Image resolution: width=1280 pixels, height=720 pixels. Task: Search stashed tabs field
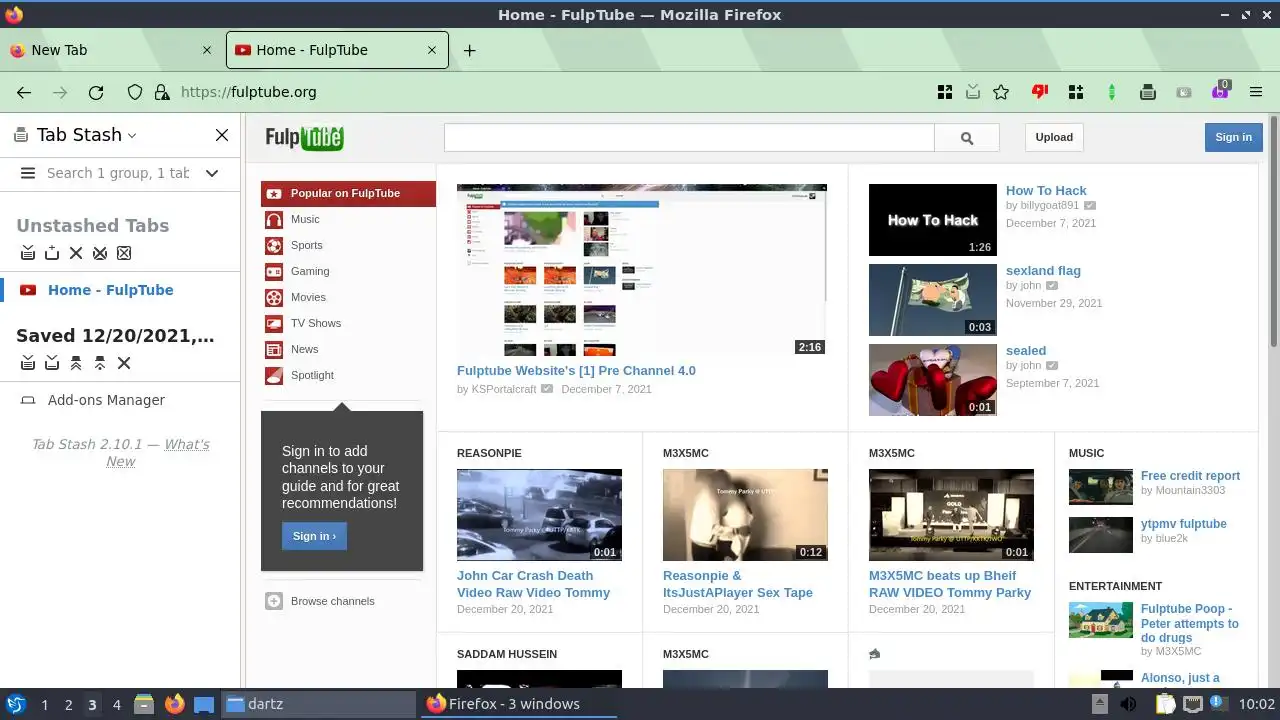click(118, 173)
